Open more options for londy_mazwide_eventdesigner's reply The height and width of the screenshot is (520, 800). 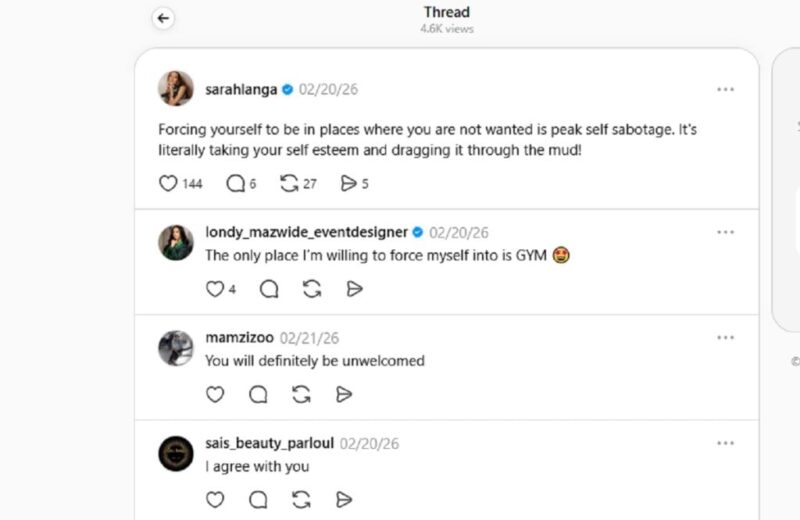[x=726, y=232]
